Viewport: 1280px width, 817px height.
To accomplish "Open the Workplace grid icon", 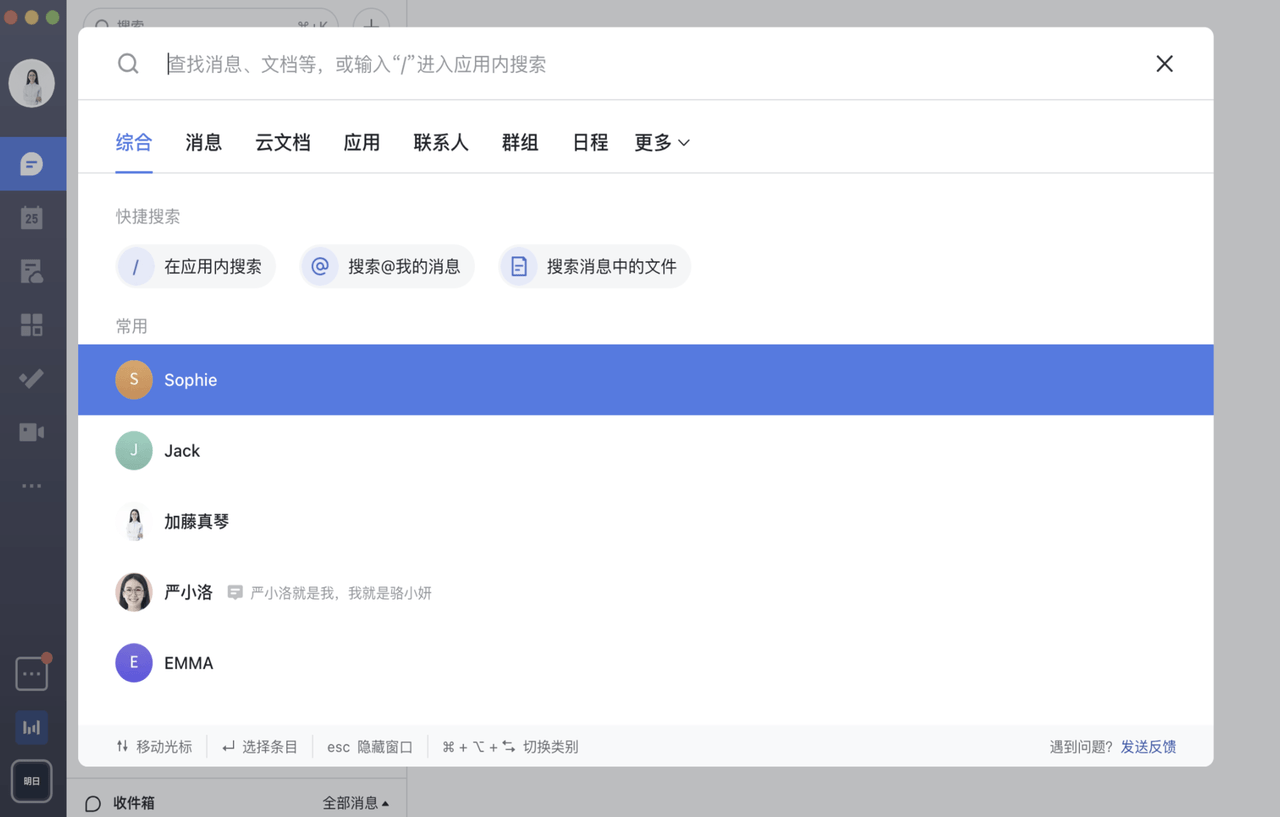I will (x=32, y=324).
